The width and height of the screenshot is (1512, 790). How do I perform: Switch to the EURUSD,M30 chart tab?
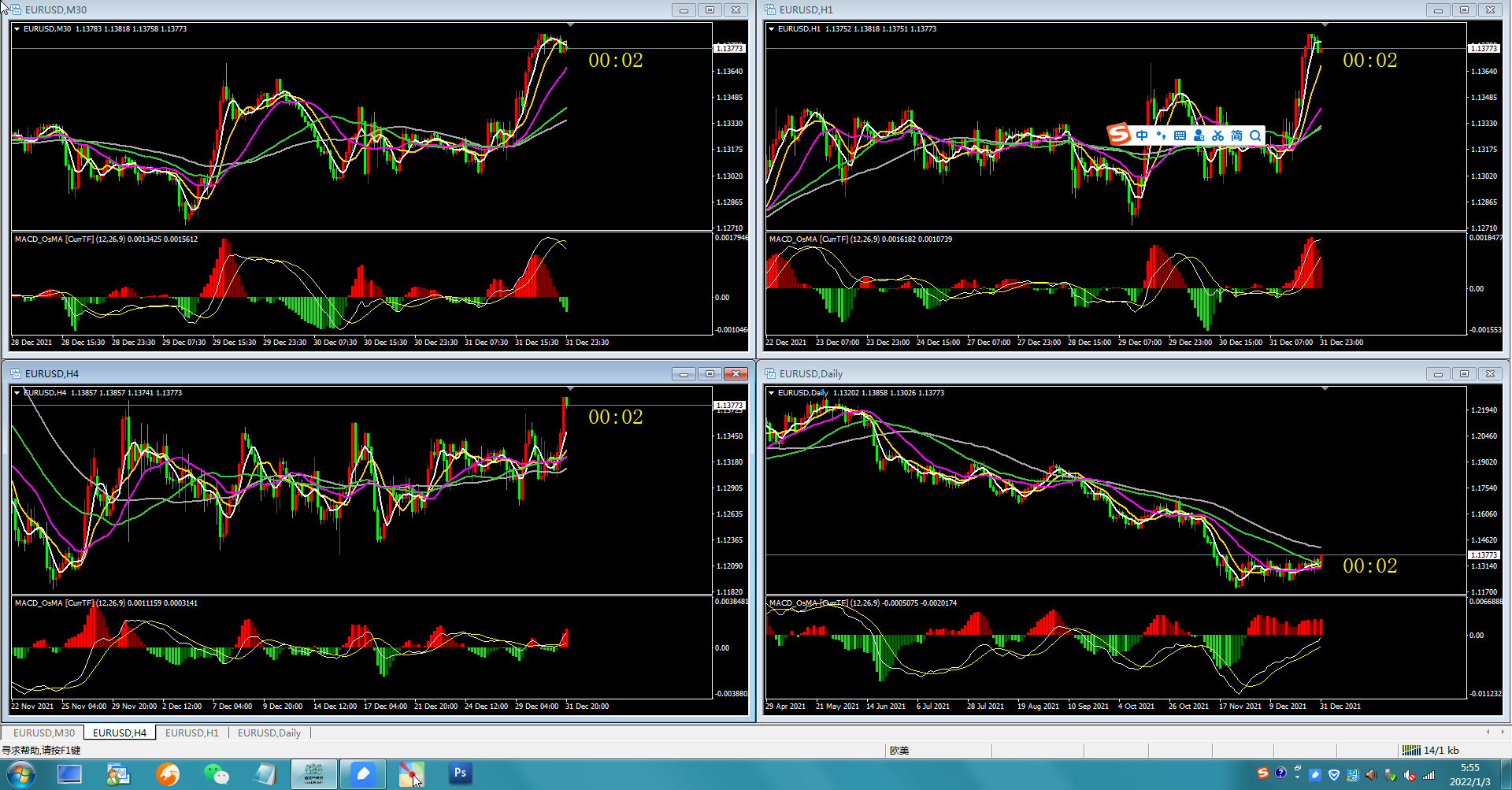pyautogui.click(x=44, y=733)
